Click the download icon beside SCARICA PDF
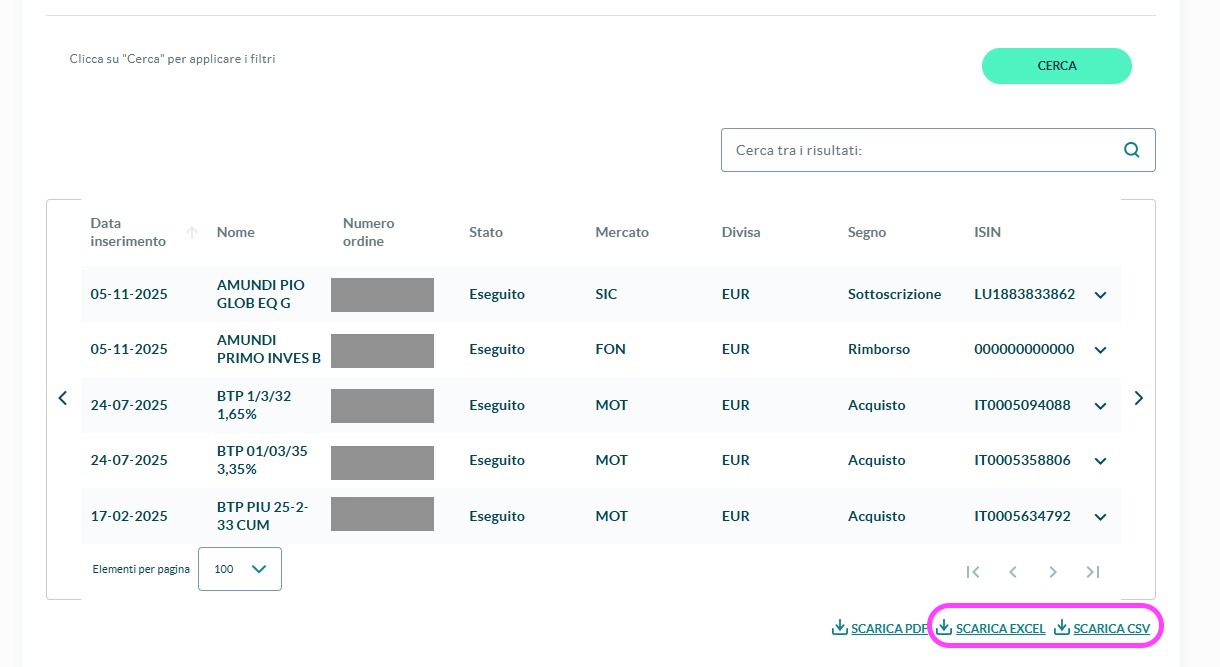 (x=840, y=628)
